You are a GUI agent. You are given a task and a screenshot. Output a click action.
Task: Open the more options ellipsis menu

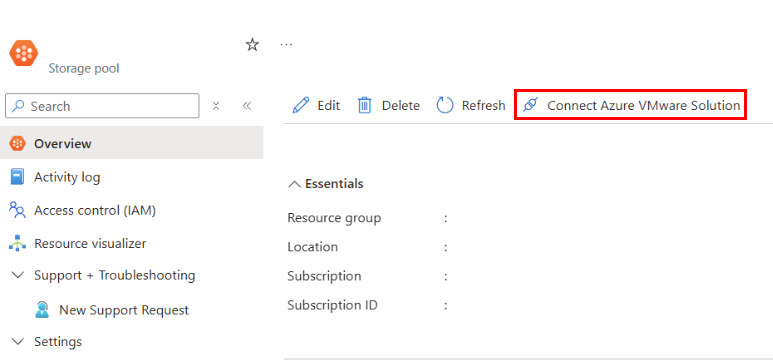tap(286, 45)
